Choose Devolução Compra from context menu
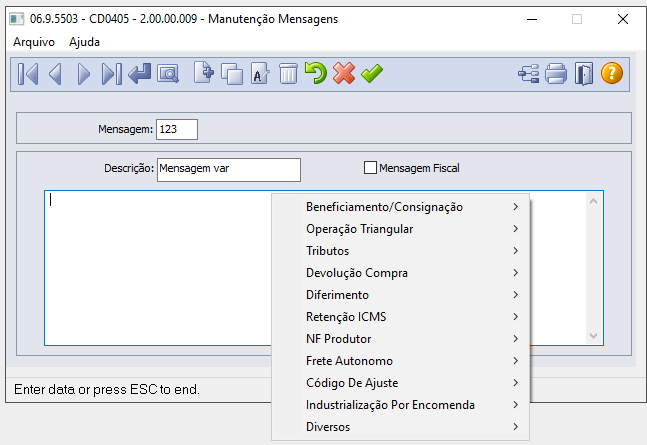 click(x=400, y=273)
